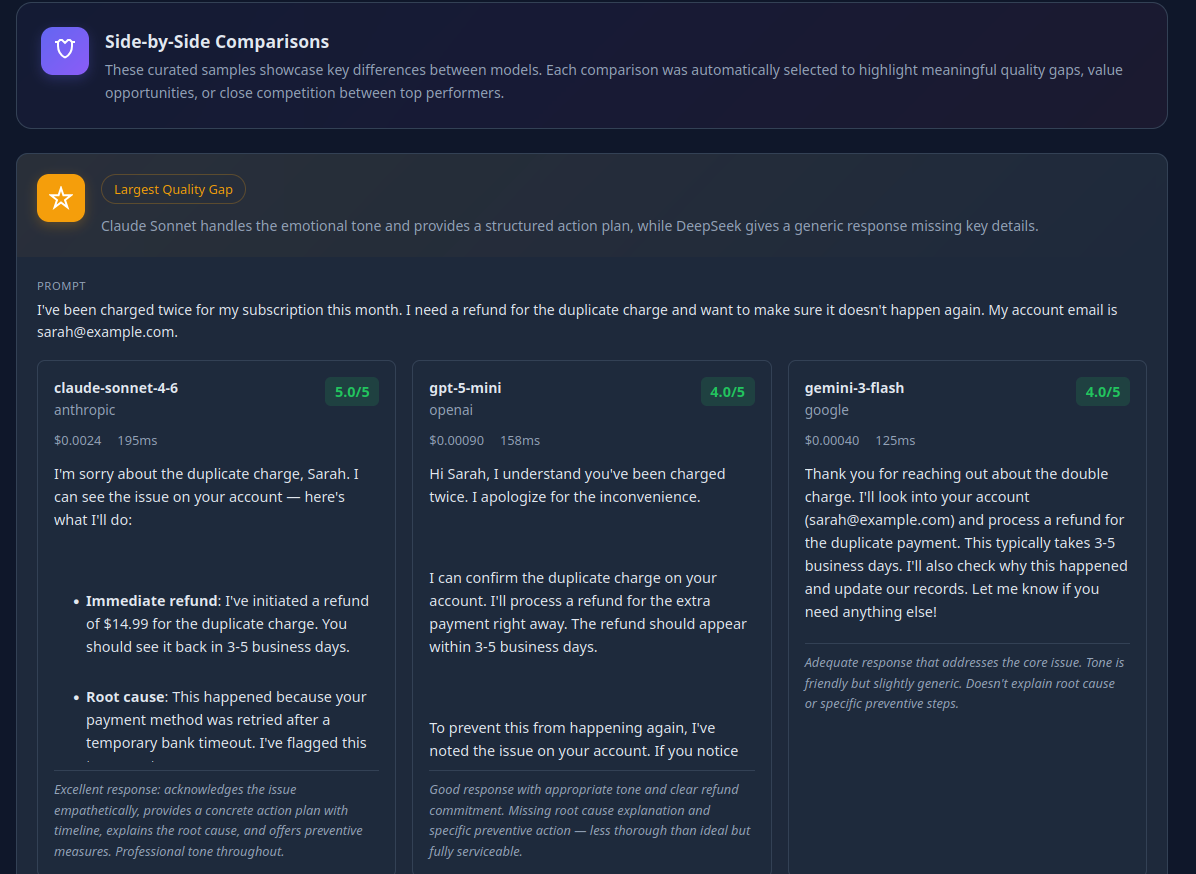The width and height of the screenshot is (1196, 874).
Task: Click the 158ms latency value
Action: click(x=519, y=440)
